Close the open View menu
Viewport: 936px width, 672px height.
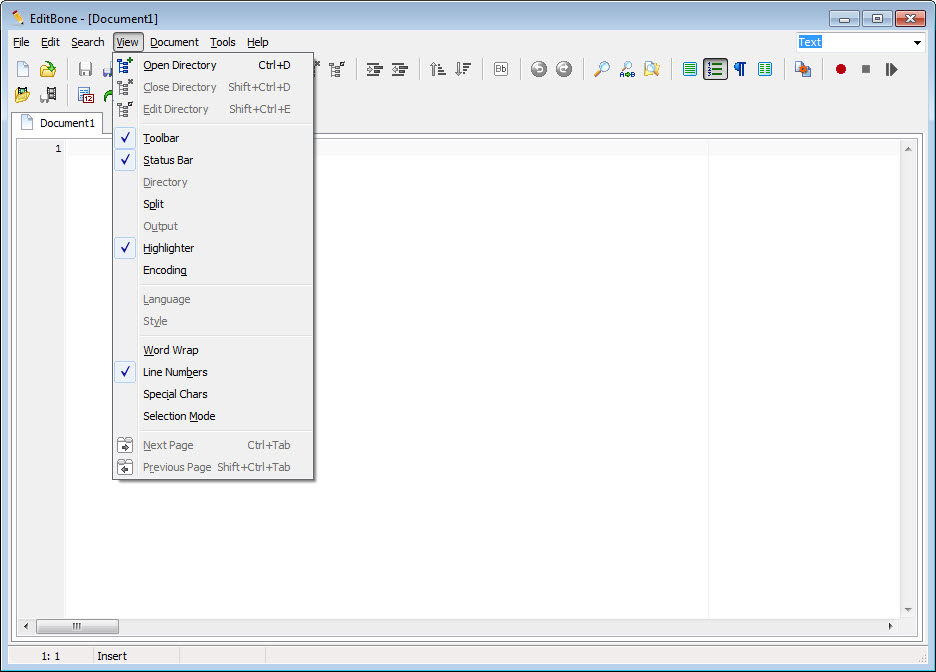pyautogui.click(x=128, y=42)
